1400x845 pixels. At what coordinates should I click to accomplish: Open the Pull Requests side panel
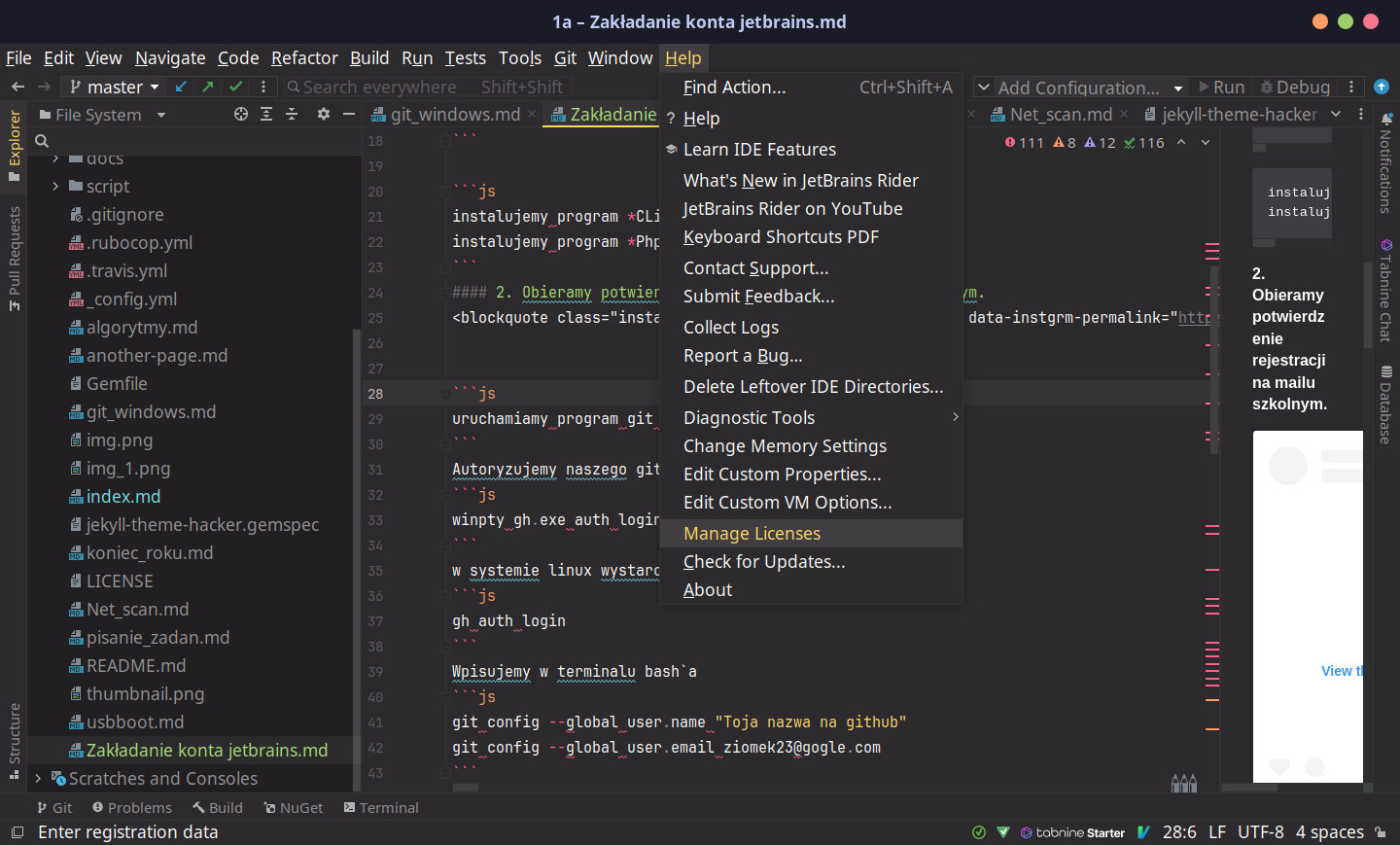coord(14,259)
